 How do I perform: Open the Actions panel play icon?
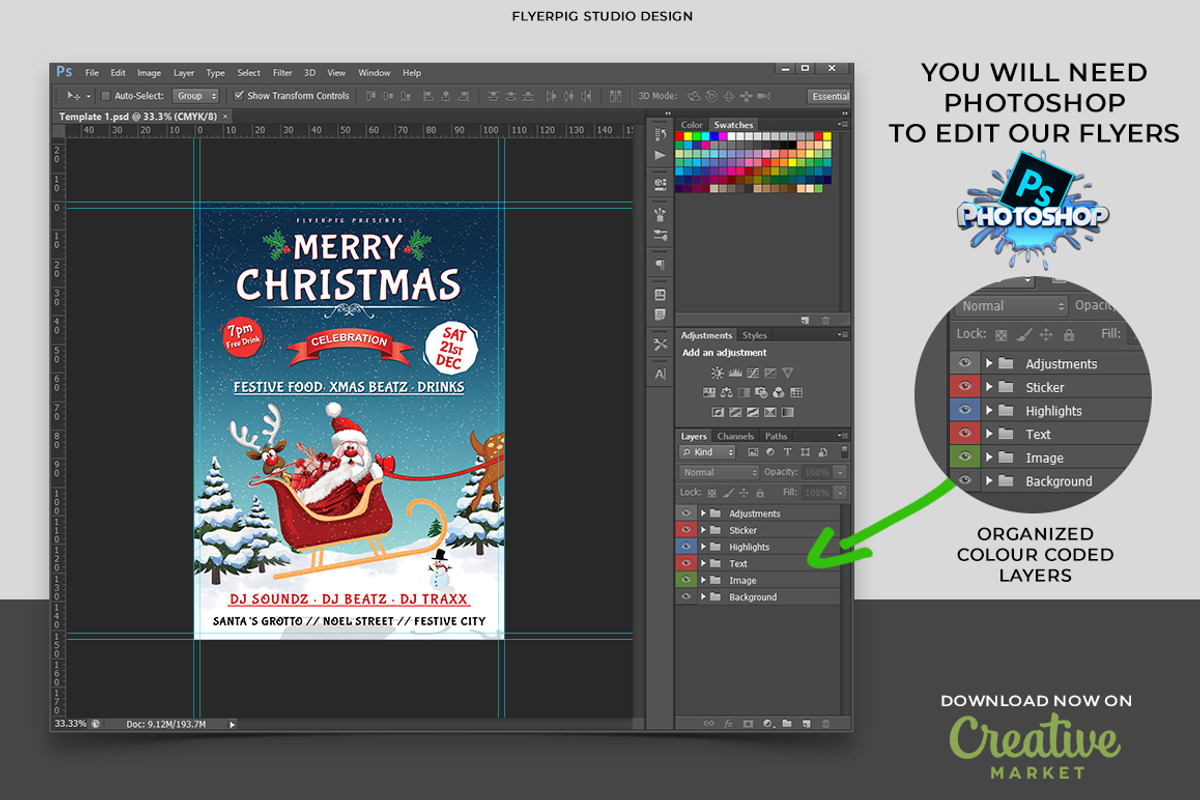coord(660,156)
